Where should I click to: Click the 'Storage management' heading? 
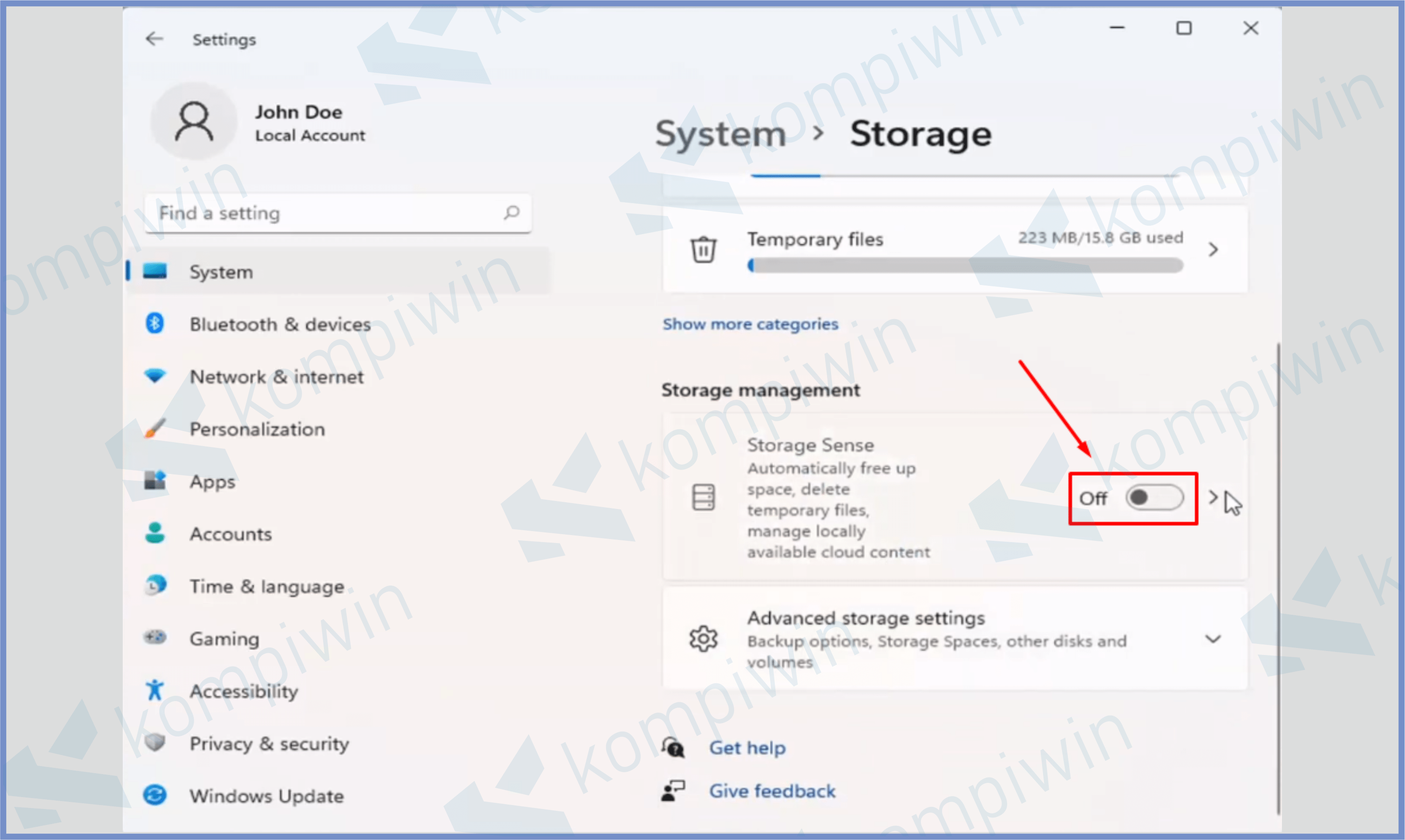[761, 389]
